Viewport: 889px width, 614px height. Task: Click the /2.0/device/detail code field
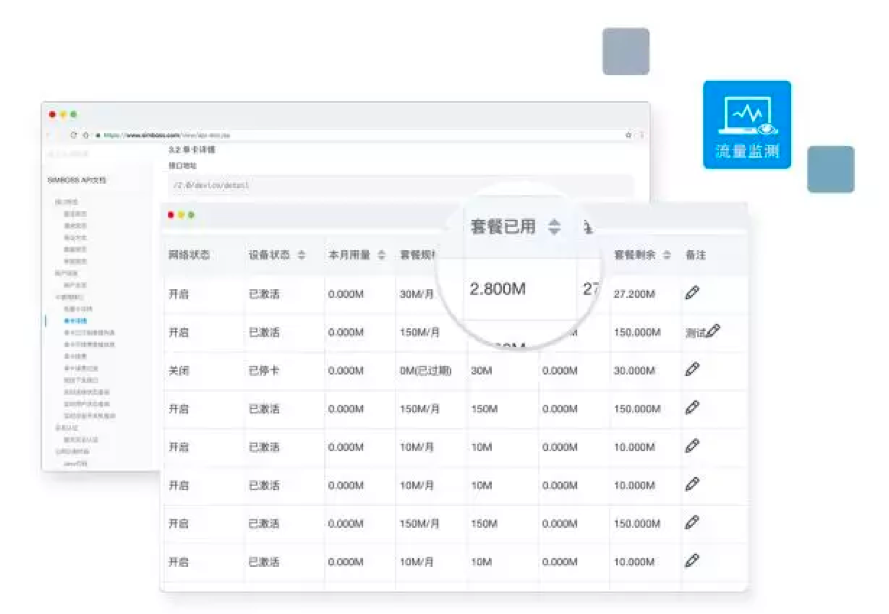[400, 185]
